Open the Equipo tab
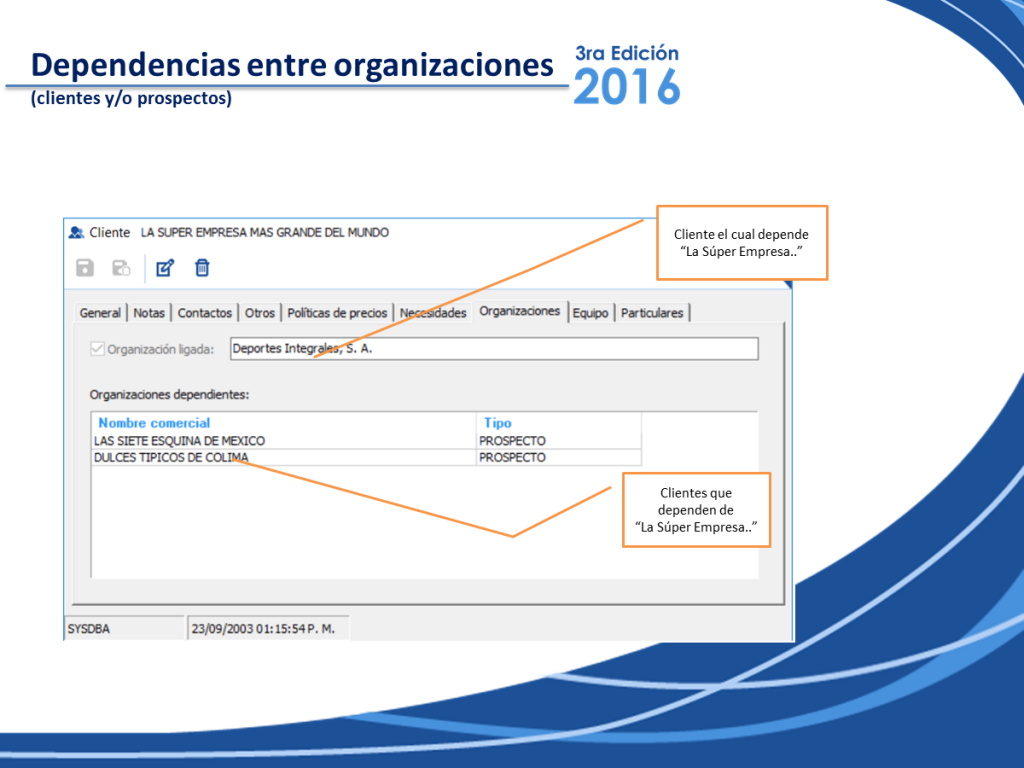This screenshot has height=768, width=1024. point(590,313)
